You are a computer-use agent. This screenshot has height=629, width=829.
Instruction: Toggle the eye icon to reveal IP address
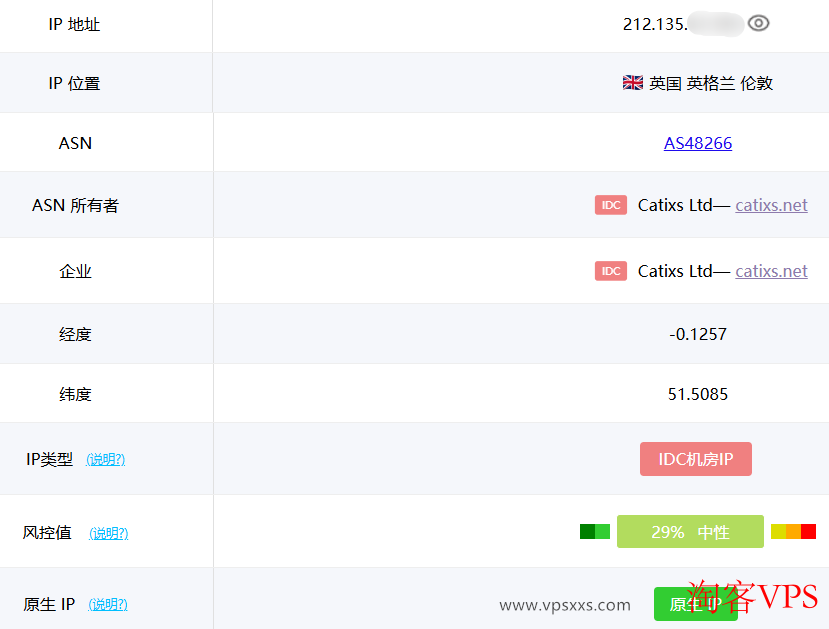pyautogui.click(x=759, y=24)
